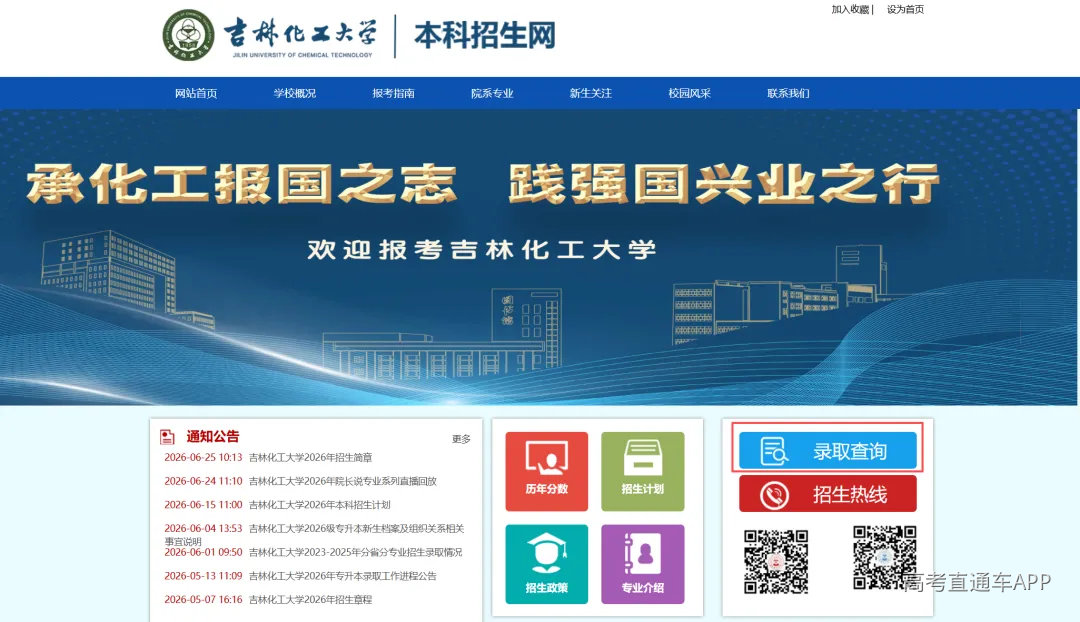Viewport: 1080px width, 622px height.
Task: Open the 报考指南 nav item
Action: [393, 94]
